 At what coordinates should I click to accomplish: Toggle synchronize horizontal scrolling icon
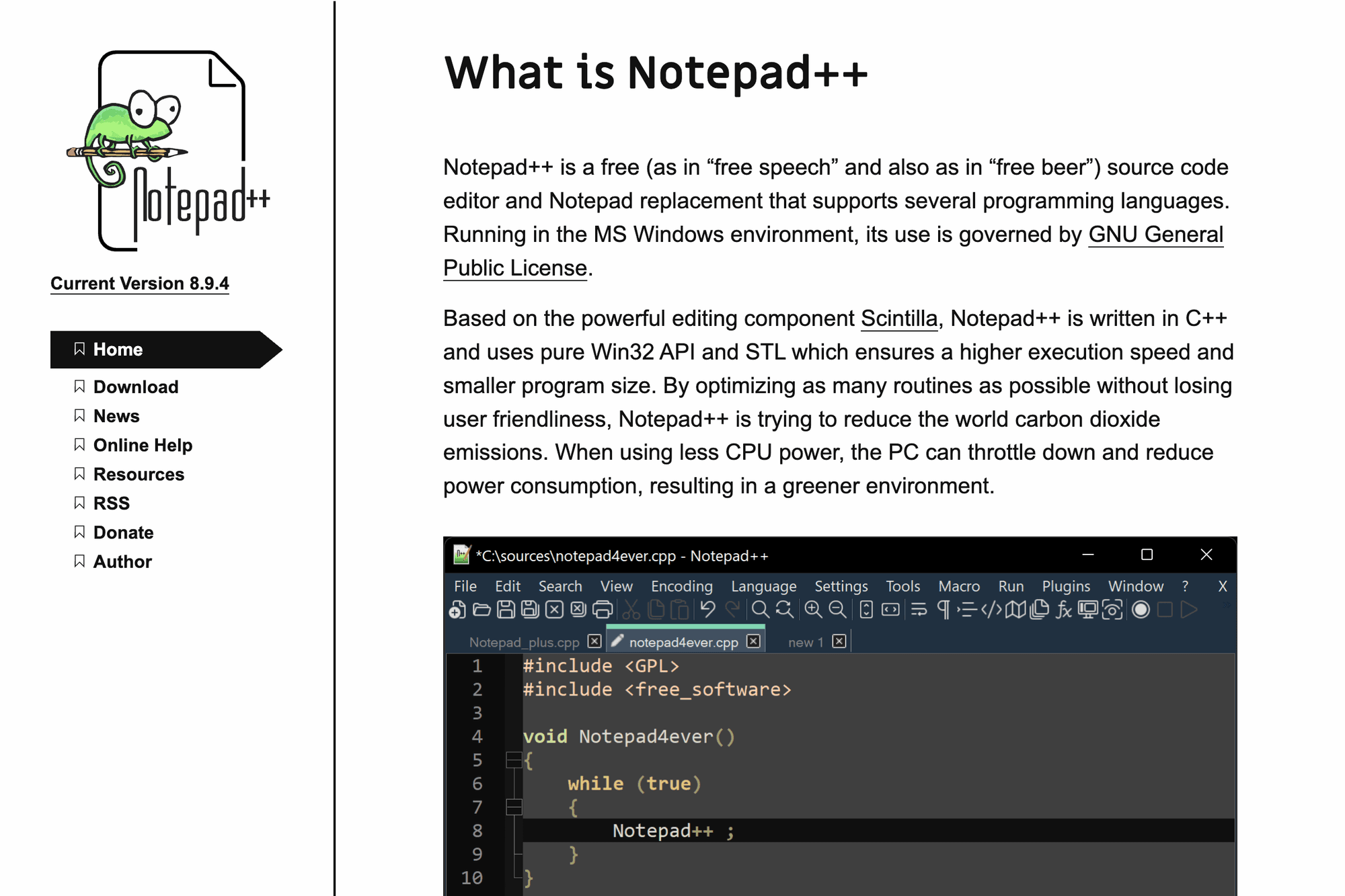click(890, 610)
